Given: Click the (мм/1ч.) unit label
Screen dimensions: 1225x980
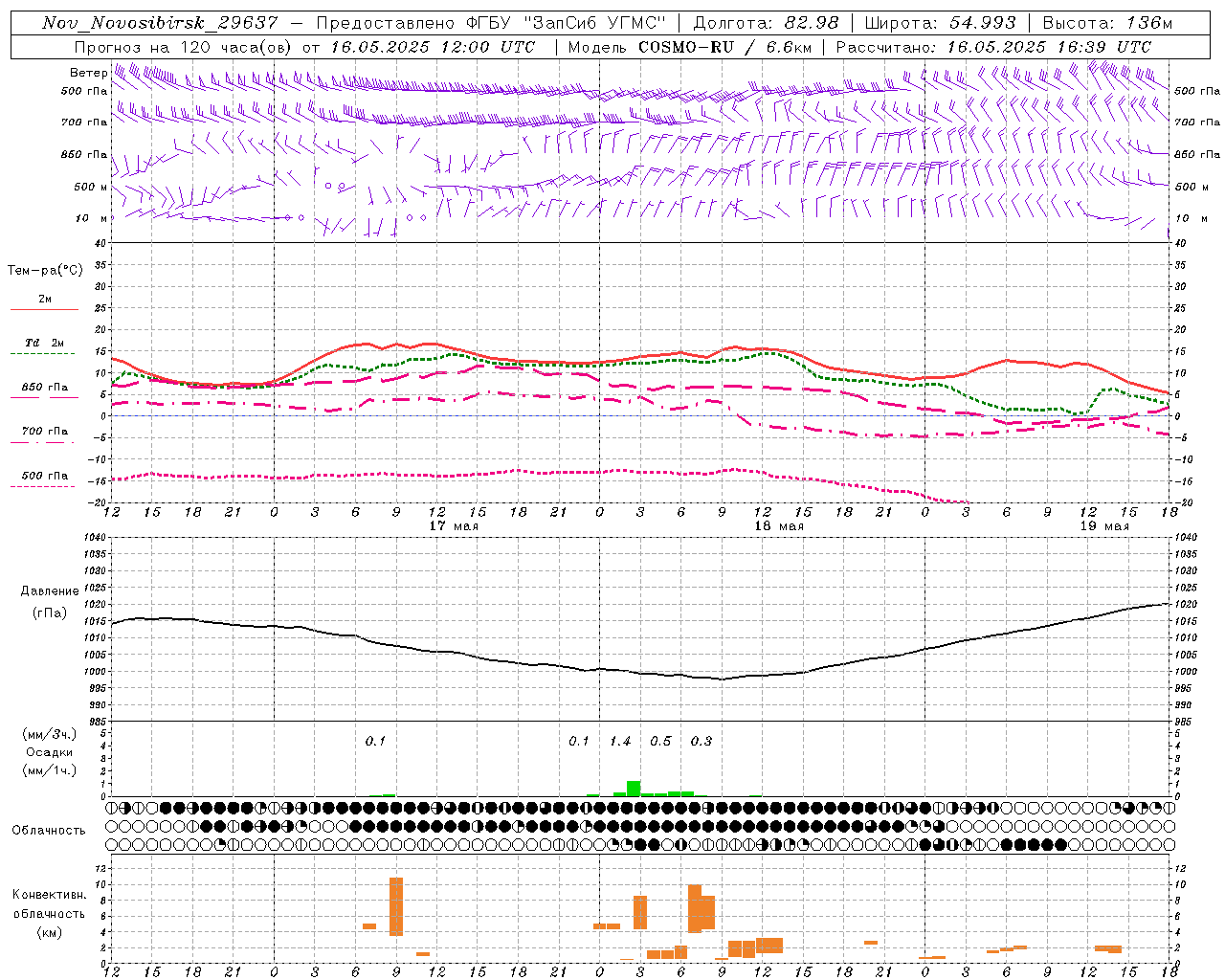Looking at the screenshot, I should (49, 770).
